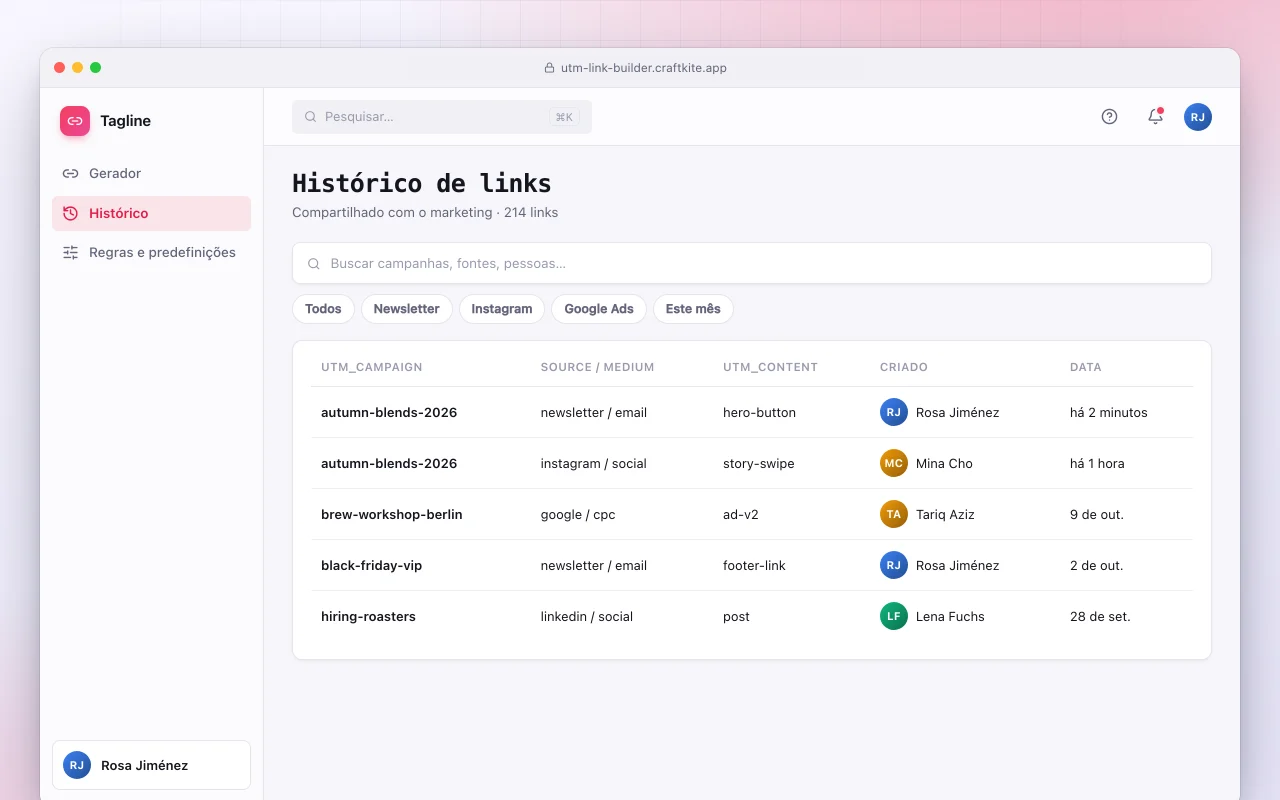Open Gerador in the sidebar
This screenshot has width=1280, height=800.
click(x=151, y=173)
